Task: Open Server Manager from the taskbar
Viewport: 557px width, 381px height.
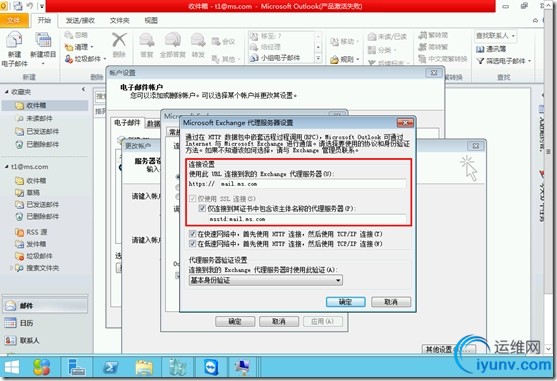Action: click(77, 368)
